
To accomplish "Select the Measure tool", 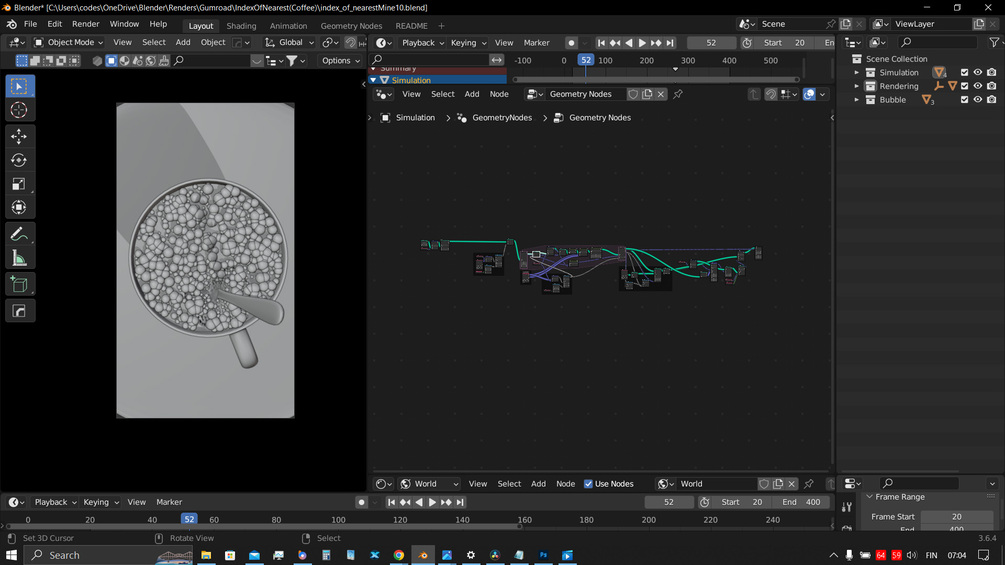I will tap(19, 259).
